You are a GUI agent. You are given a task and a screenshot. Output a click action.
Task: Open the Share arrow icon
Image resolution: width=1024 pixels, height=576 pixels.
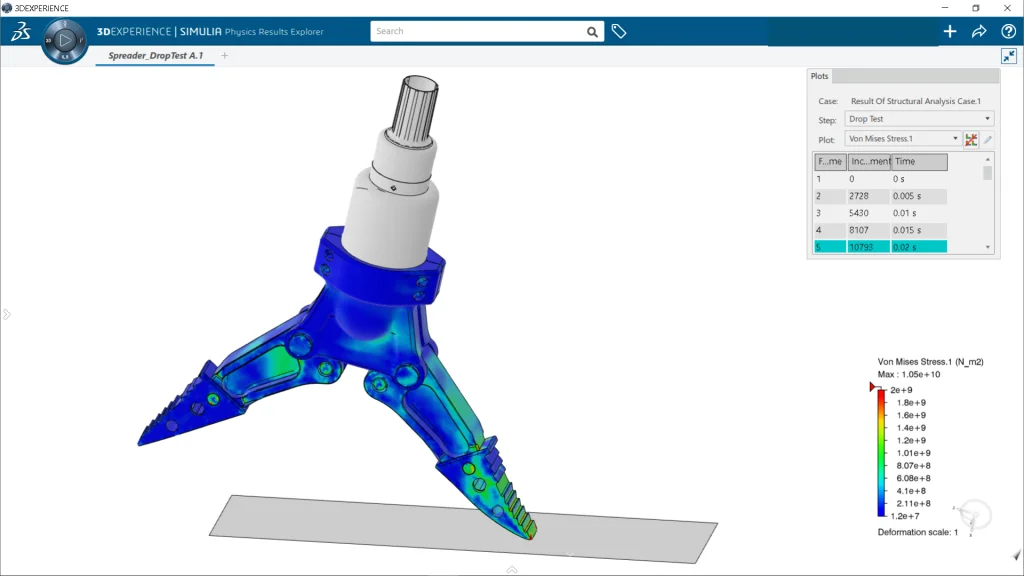click(979, 31)
